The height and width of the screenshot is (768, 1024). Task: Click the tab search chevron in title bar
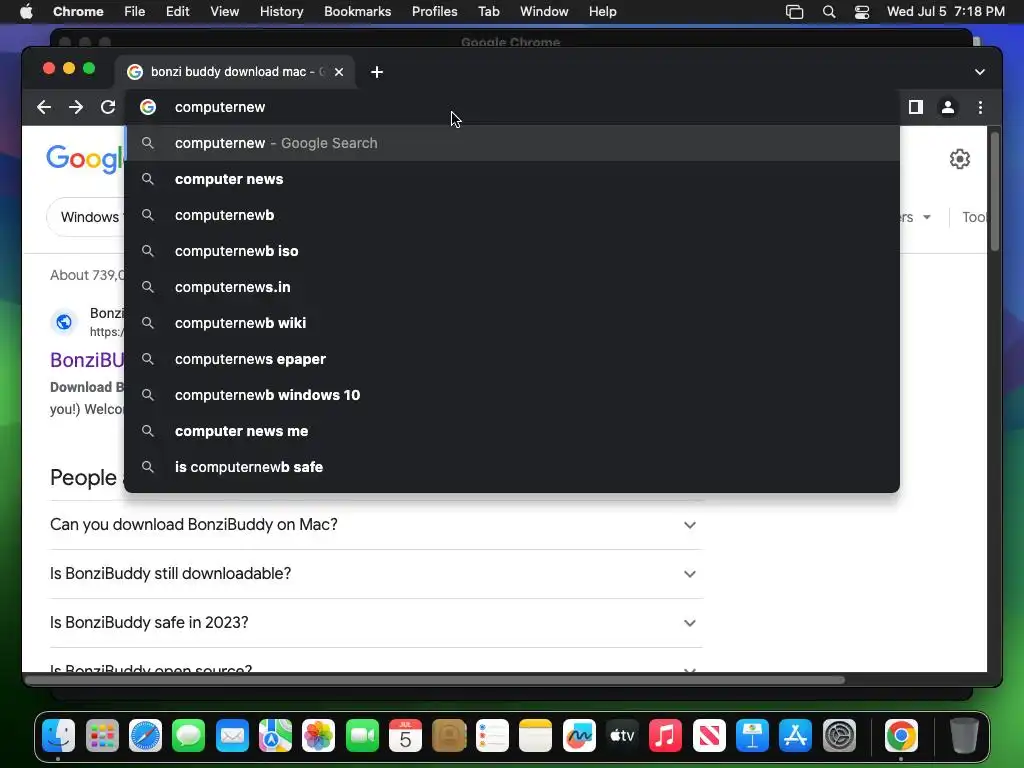[980, 72]
